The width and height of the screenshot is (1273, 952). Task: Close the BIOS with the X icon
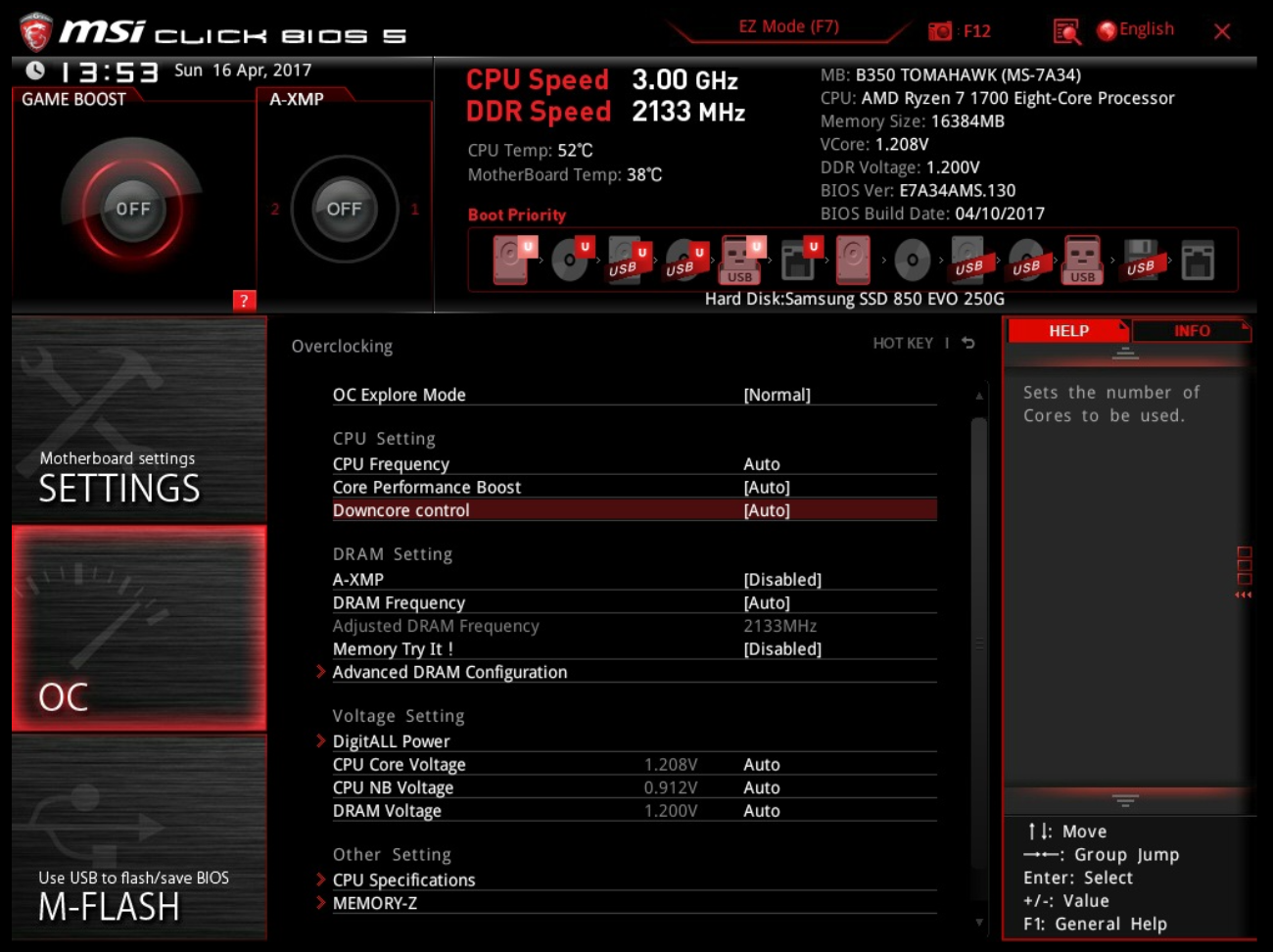pos(1222,31)
